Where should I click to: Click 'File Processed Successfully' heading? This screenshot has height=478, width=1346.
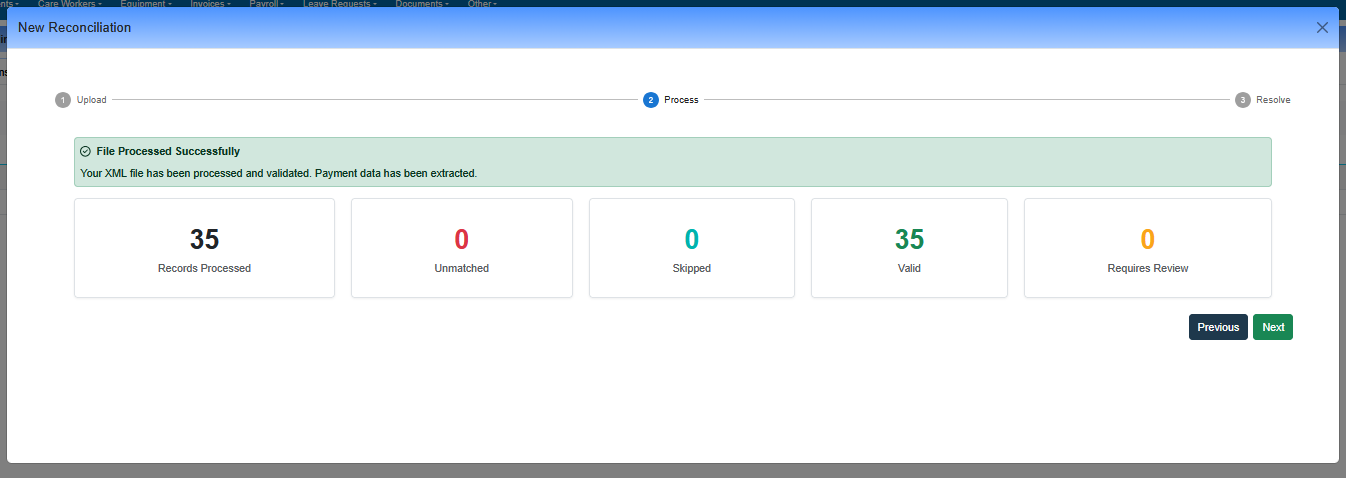168,152
